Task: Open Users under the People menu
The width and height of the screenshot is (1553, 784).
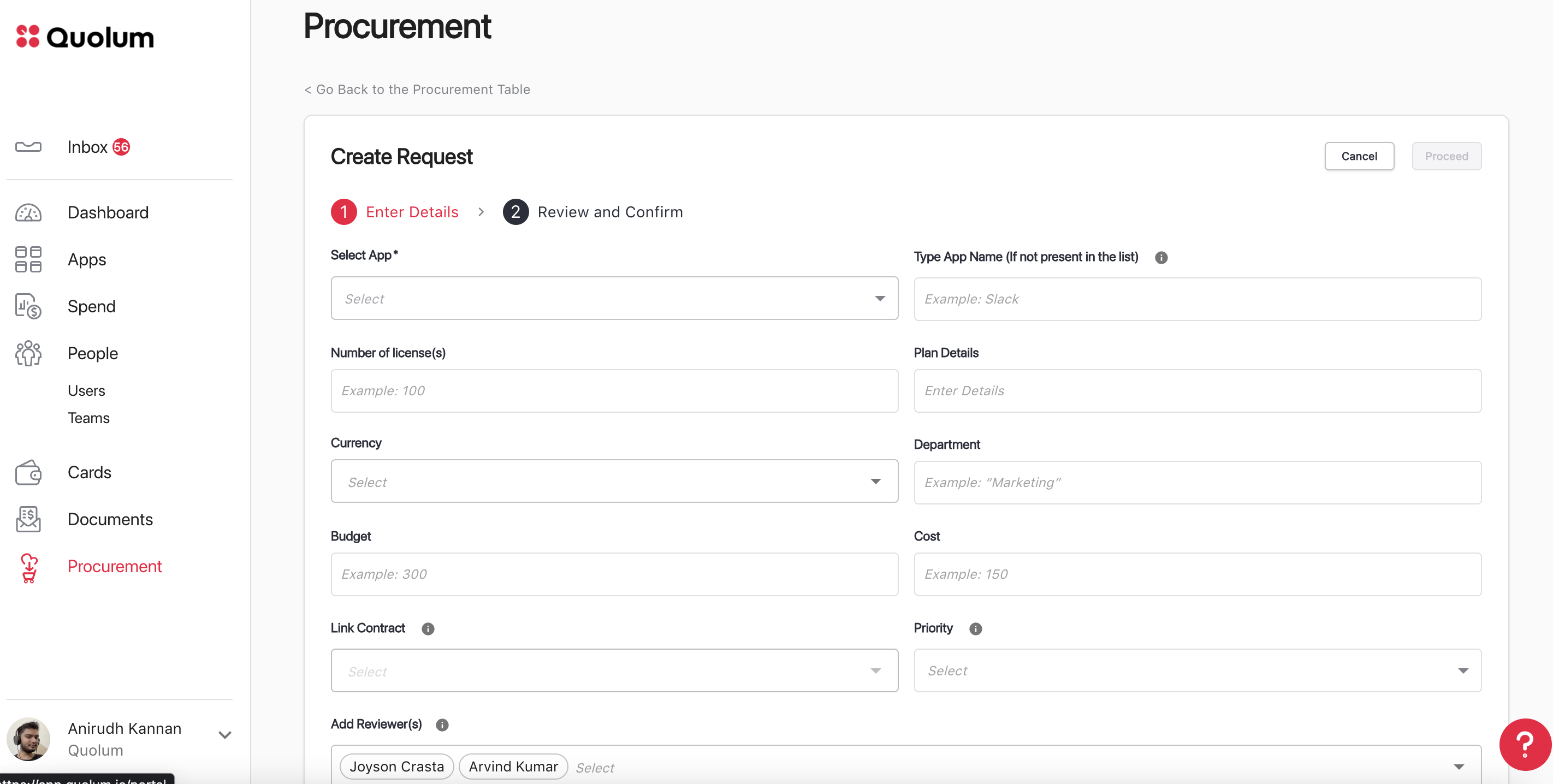Action: tap(86, 391)
